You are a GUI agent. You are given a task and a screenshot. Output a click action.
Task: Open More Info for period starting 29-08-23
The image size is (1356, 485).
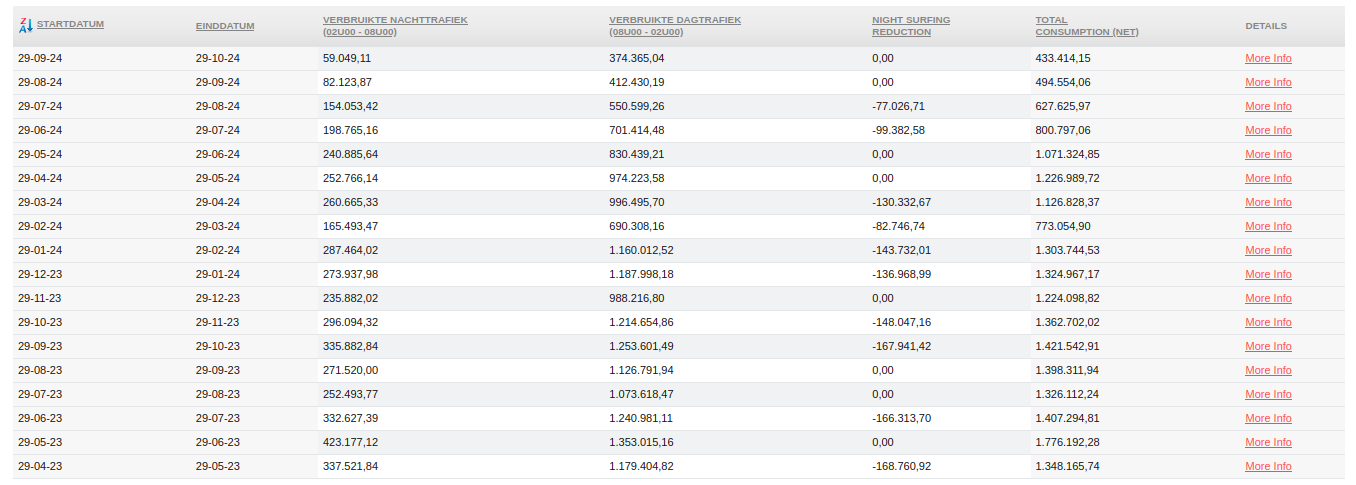(1268, 370)
